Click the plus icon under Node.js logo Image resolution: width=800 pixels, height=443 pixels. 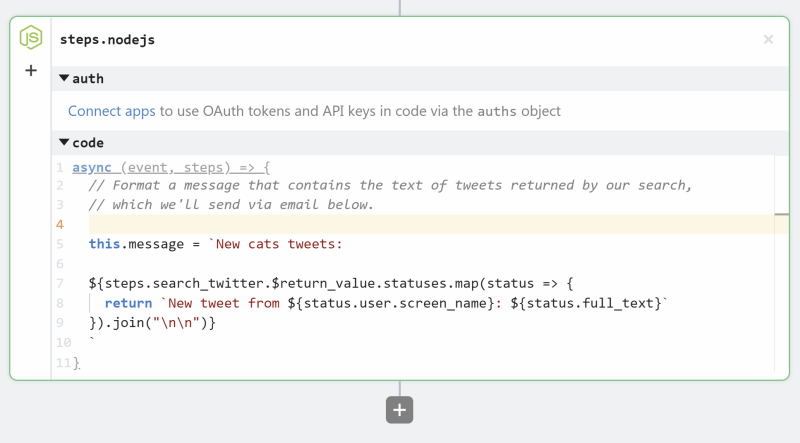pyautogui.click(x=31, y=70)
